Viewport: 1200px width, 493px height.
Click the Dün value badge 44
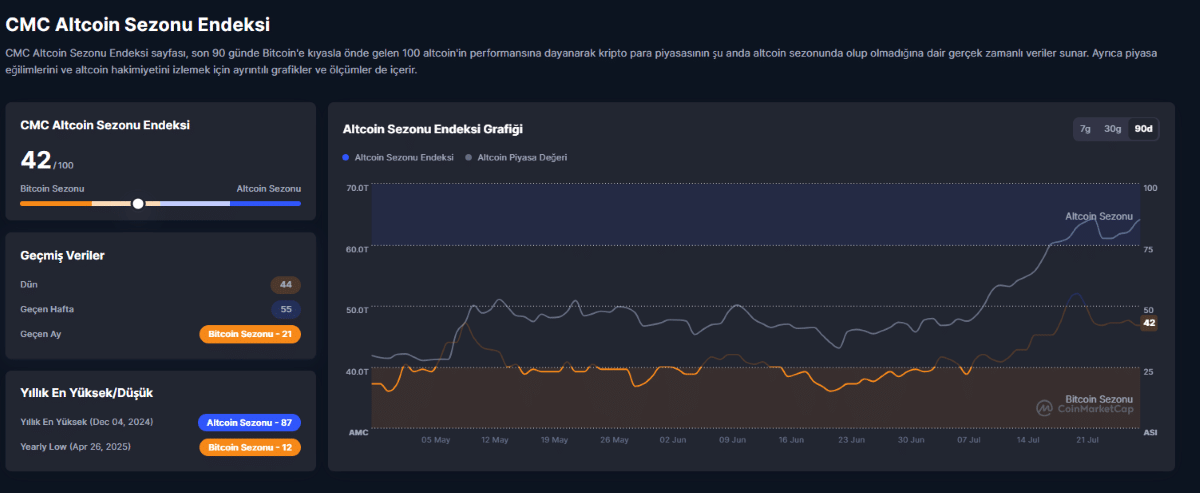[x=286, y=285]
